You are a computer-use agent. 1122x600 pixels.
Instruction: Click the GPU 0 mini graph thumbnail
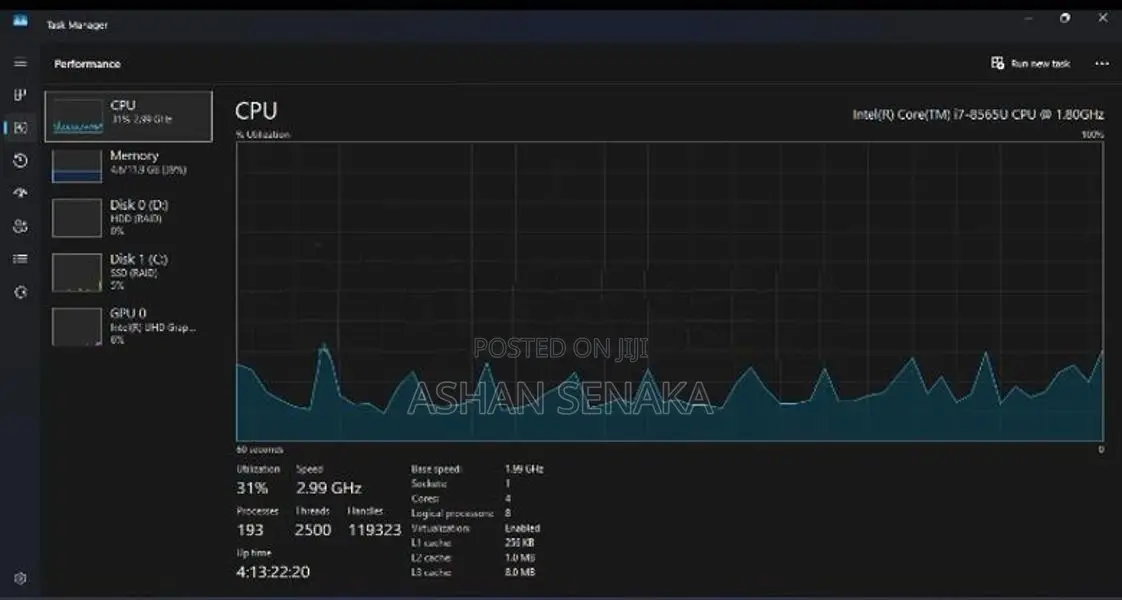pos(77,327)
